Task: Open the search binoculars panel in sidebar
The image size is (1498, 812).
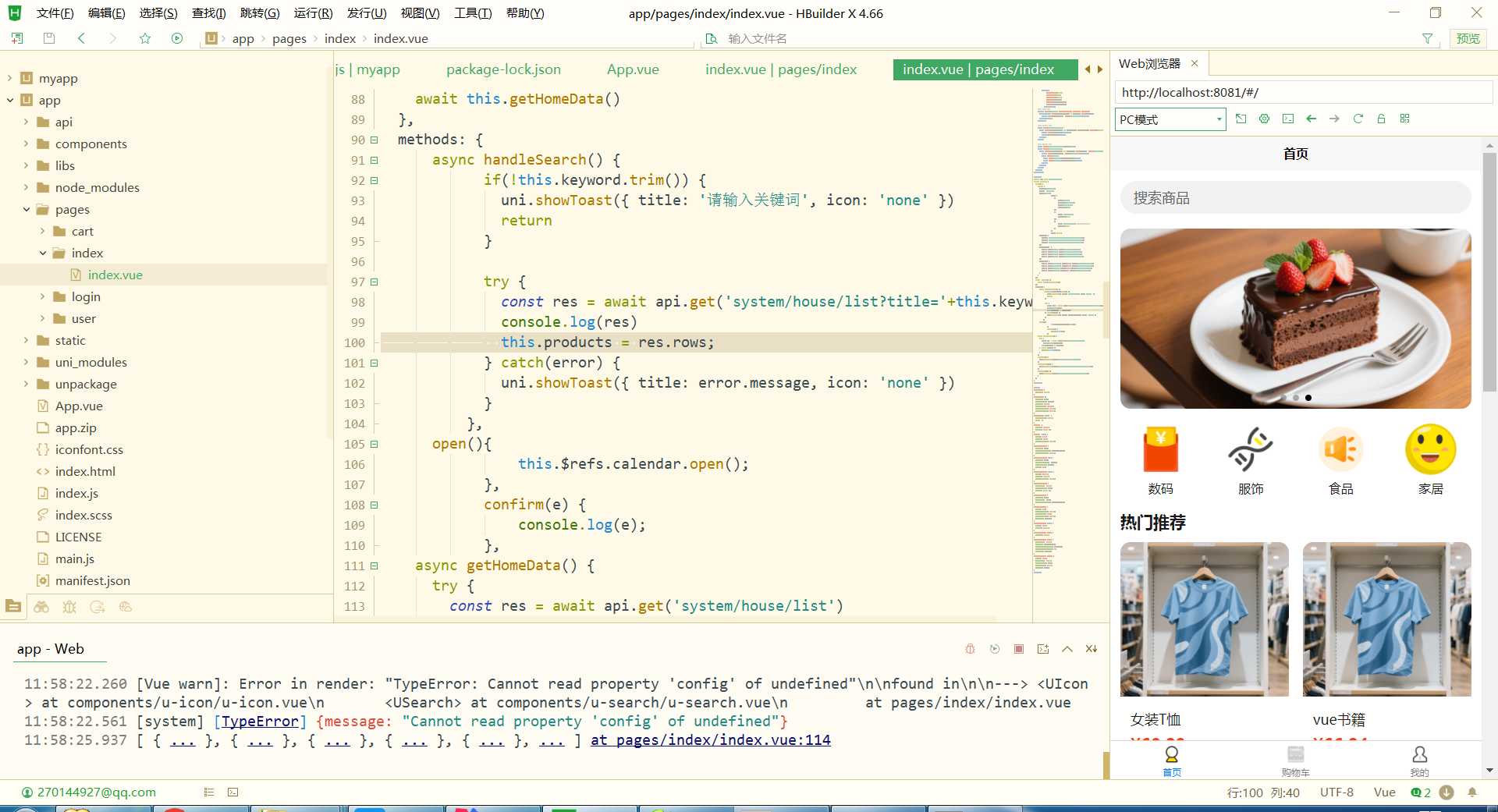Action: click(x=41, y=607)
